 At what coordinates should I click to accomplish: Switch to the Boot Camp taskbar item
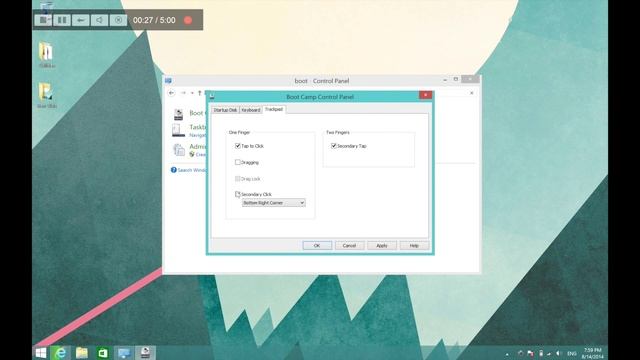coord(145,353)
